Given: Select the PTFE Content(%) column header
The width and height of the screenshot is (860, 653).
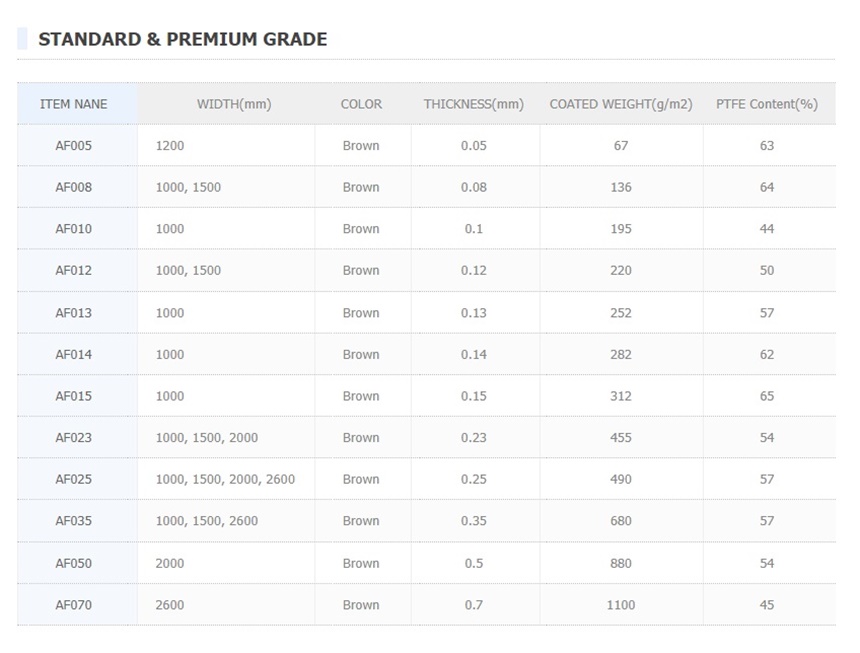Looking at the screenshot, I should (767, 104).
